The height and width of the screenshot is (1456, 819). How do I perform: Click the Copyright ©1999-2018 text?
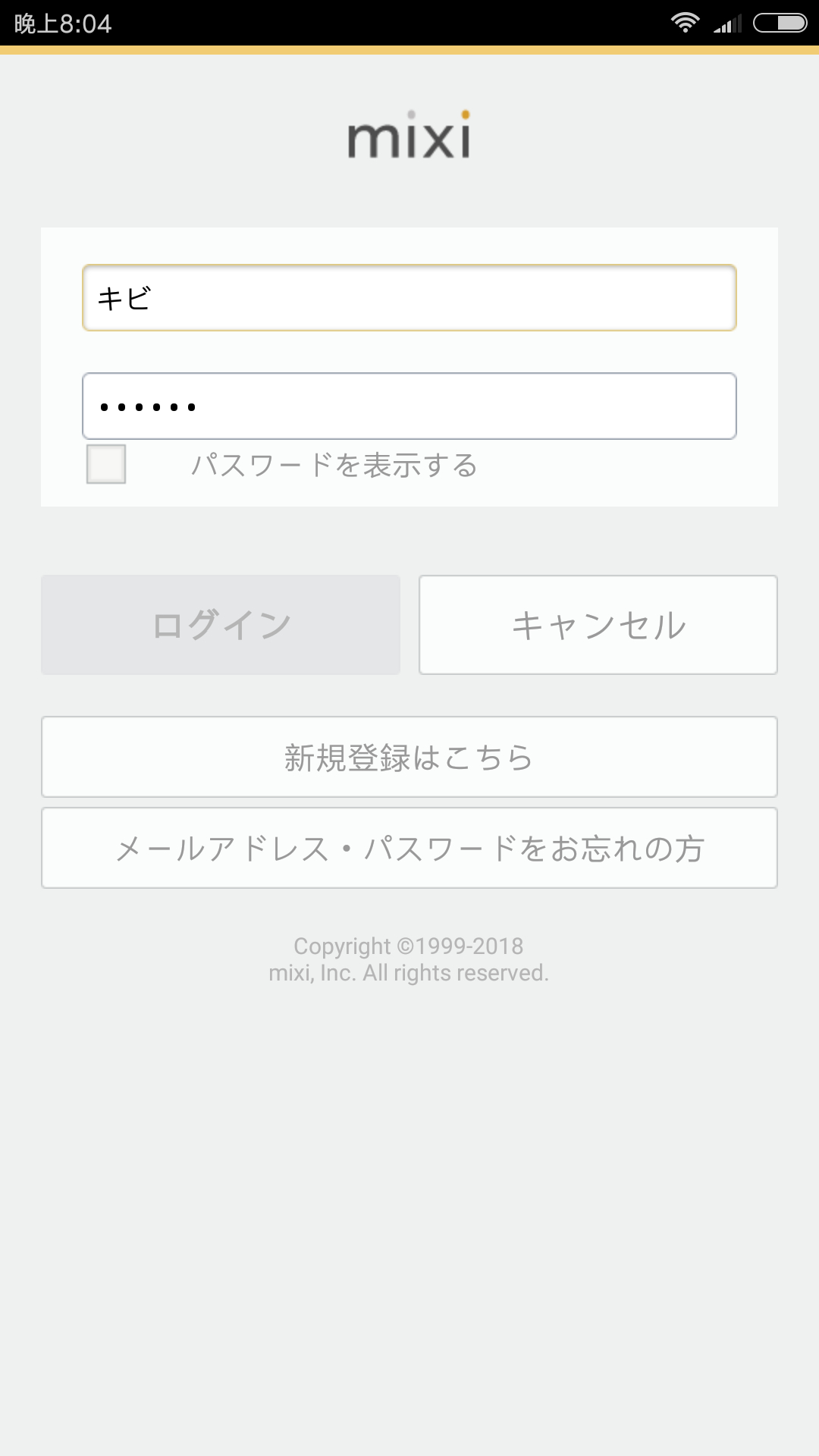[x=409, y=946]
